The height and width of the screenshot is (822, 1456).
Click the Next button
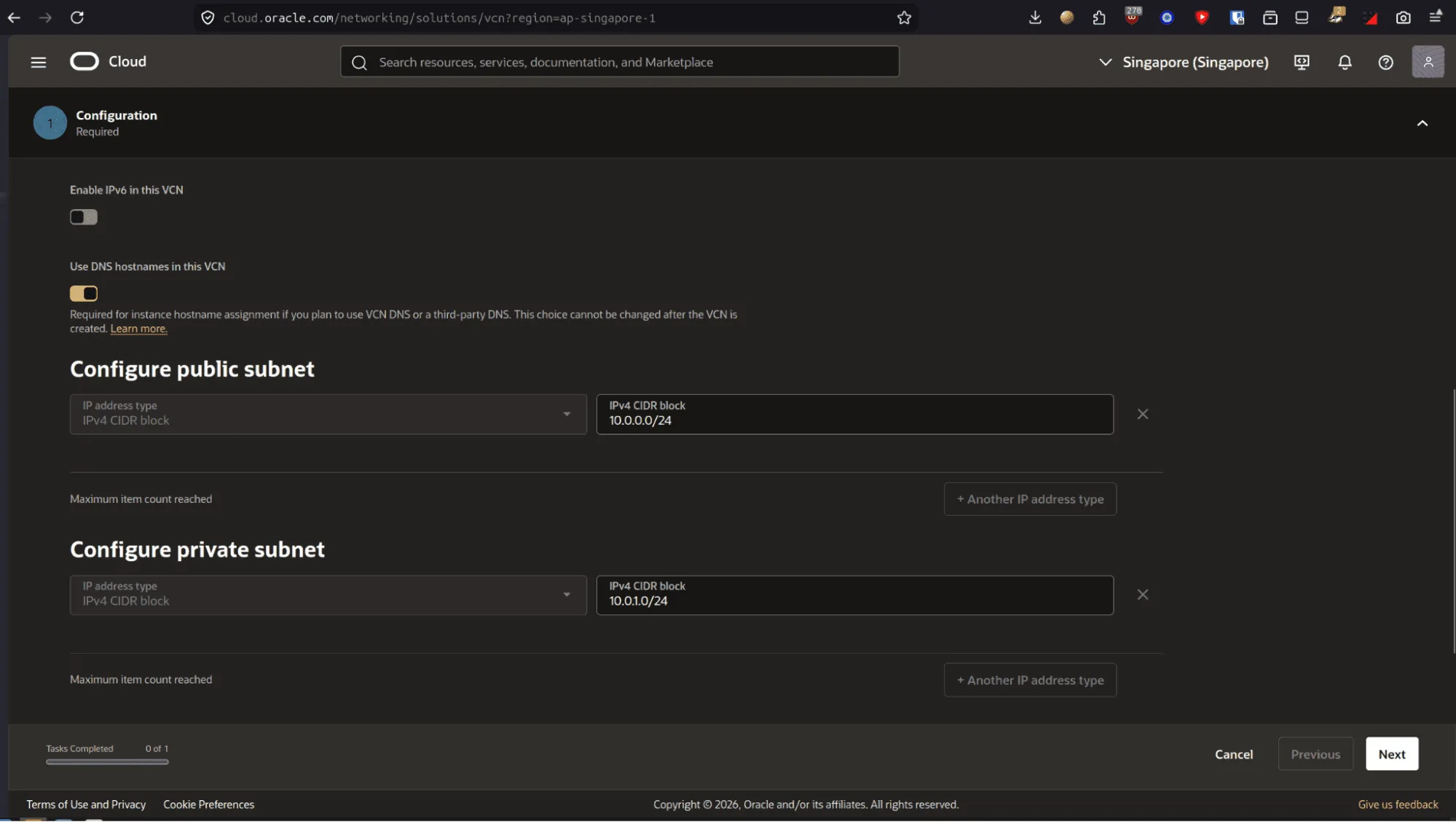click(1391, 754)
